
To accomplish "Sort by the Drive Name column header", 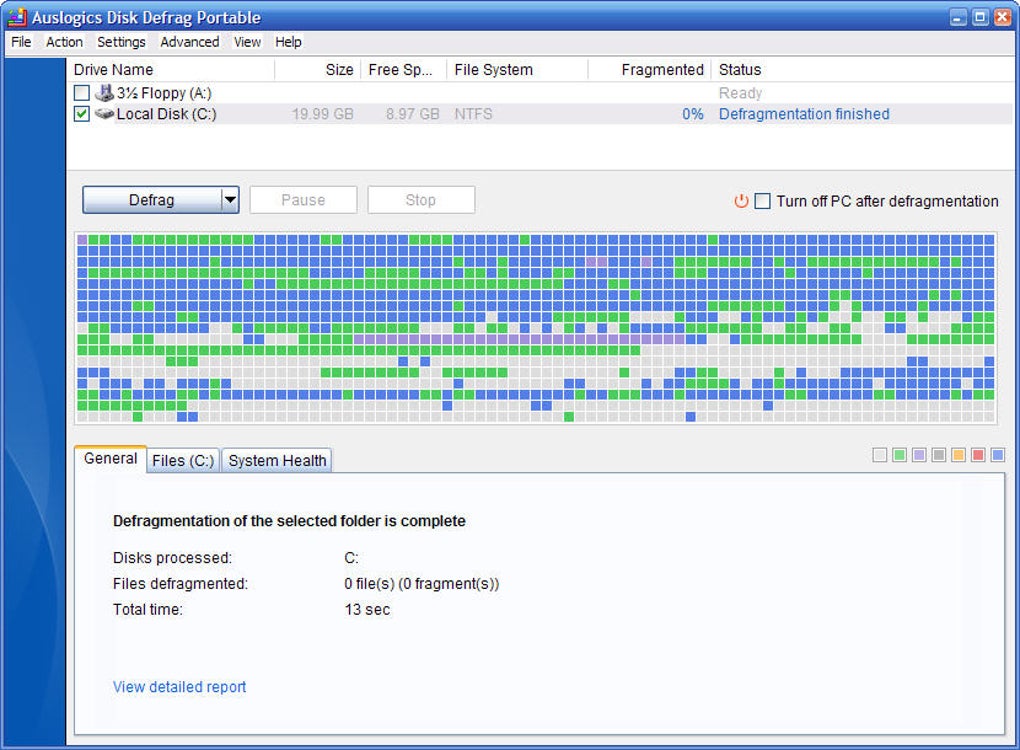I will 170,70.
